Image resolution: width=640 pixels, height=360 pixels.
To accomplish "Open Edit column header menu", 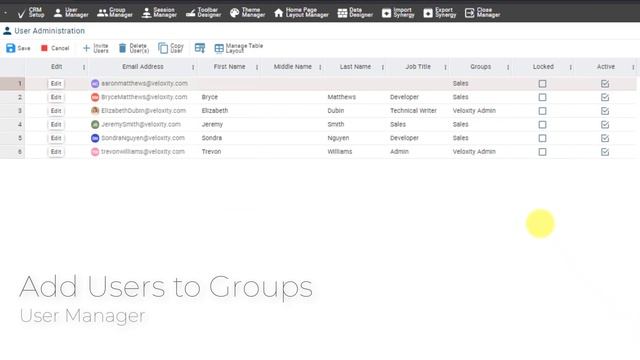I will click(x=84, y=67).
